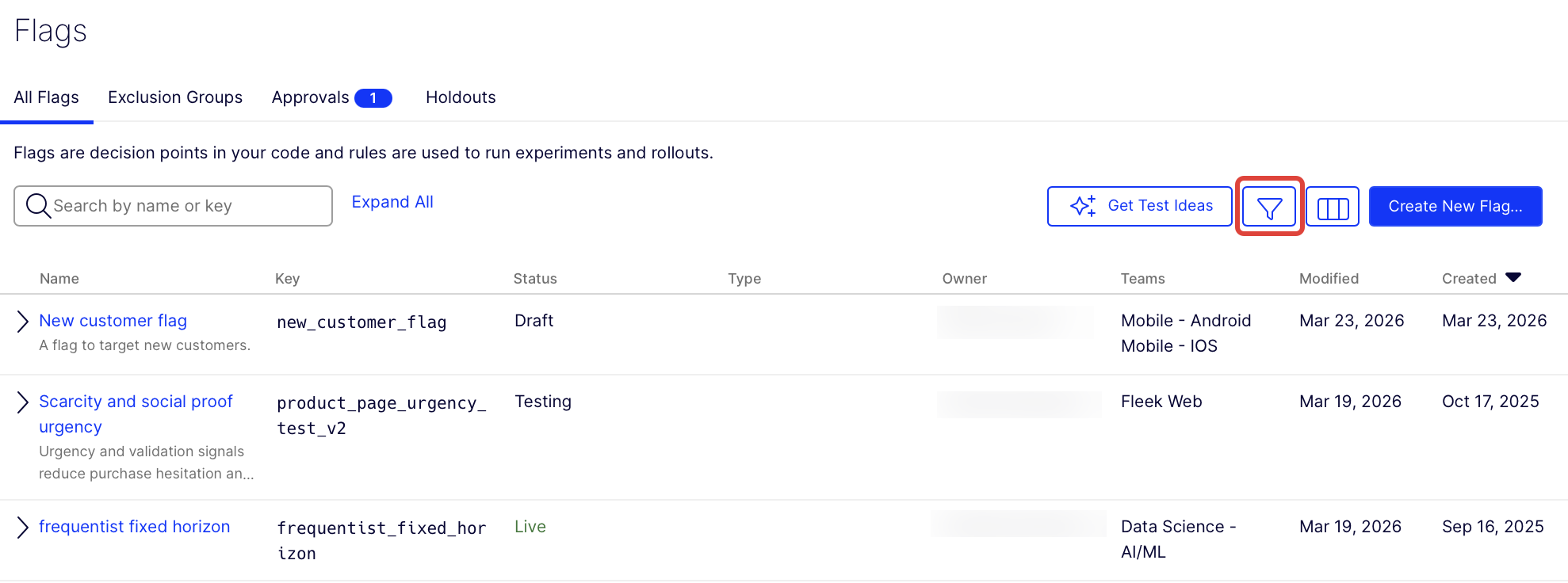Open the Holdouts tab

point(461,97)
